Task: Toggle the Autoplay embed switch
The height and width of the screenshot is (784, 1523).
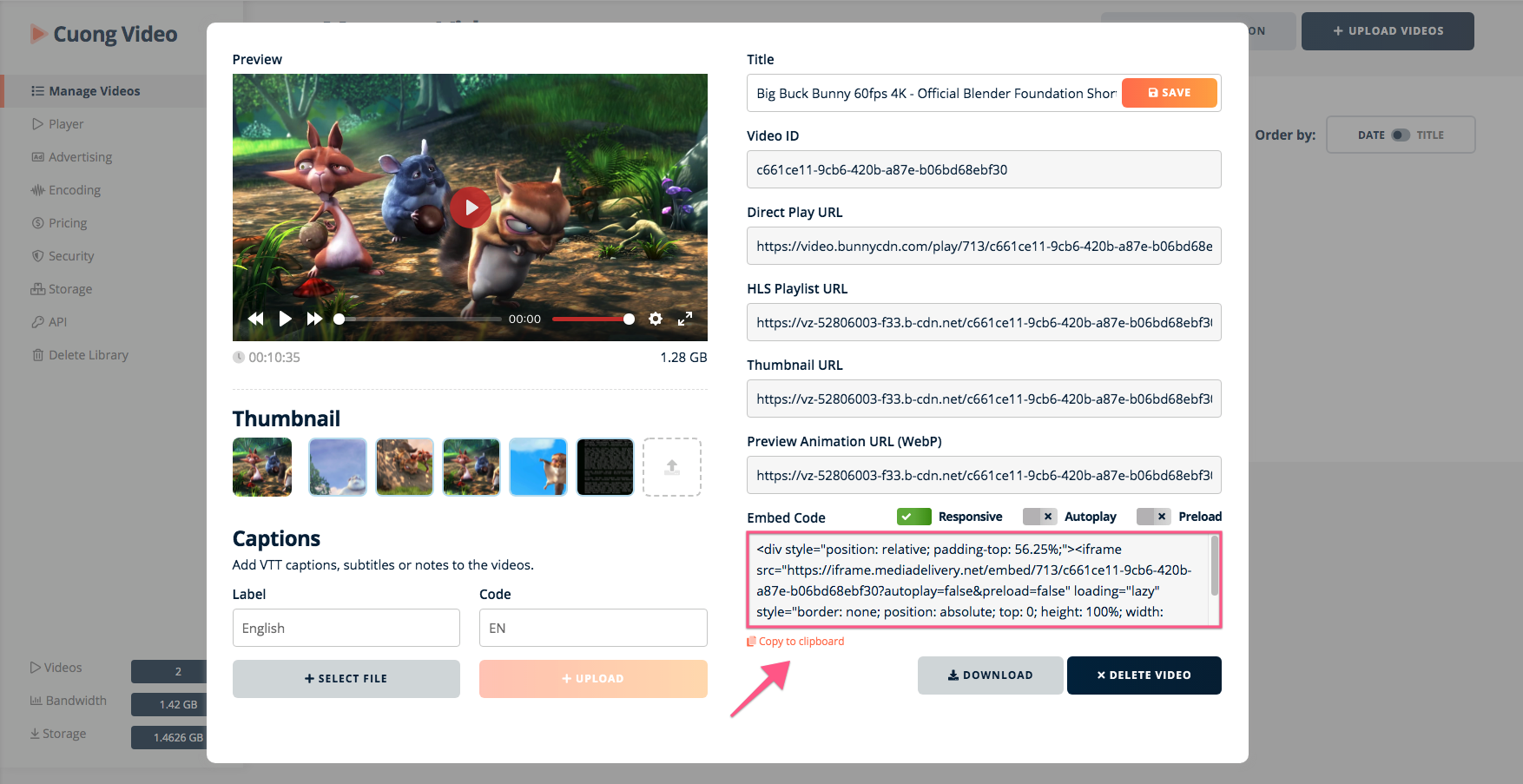Action: (1039, 517)
